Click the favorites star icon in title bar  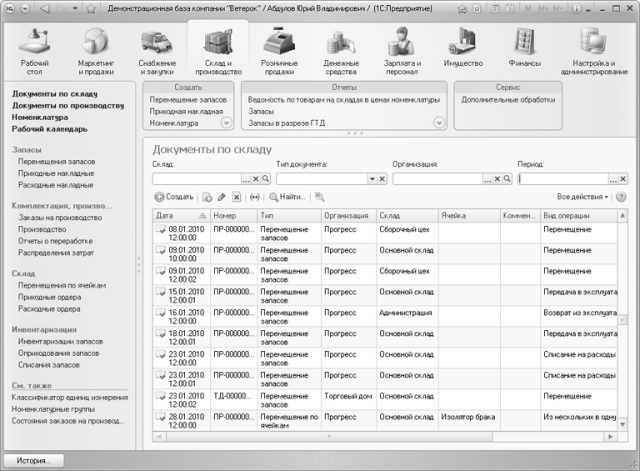[91, 9]
